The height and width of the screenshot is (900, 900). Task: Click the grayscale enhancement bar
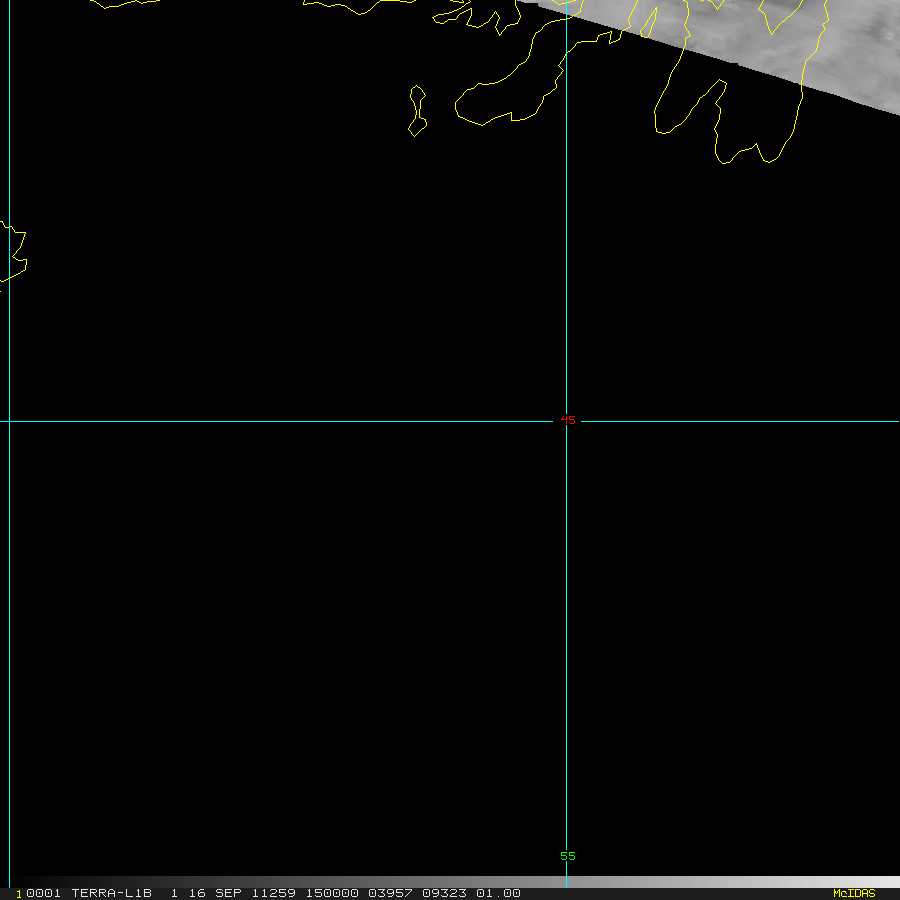click(450, 882)
